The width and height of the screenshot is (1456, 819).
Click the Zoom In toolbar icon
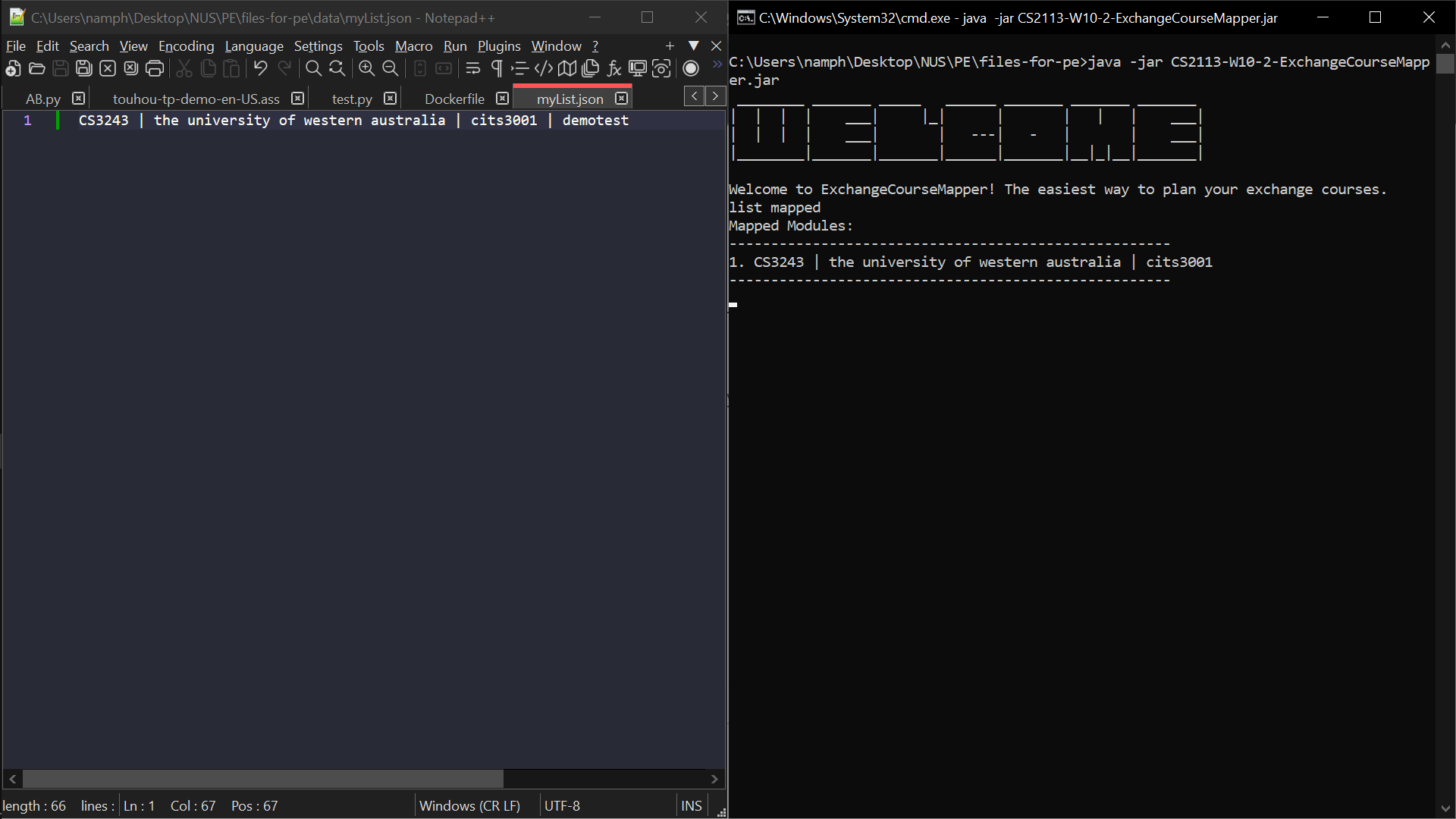[366, 69]
